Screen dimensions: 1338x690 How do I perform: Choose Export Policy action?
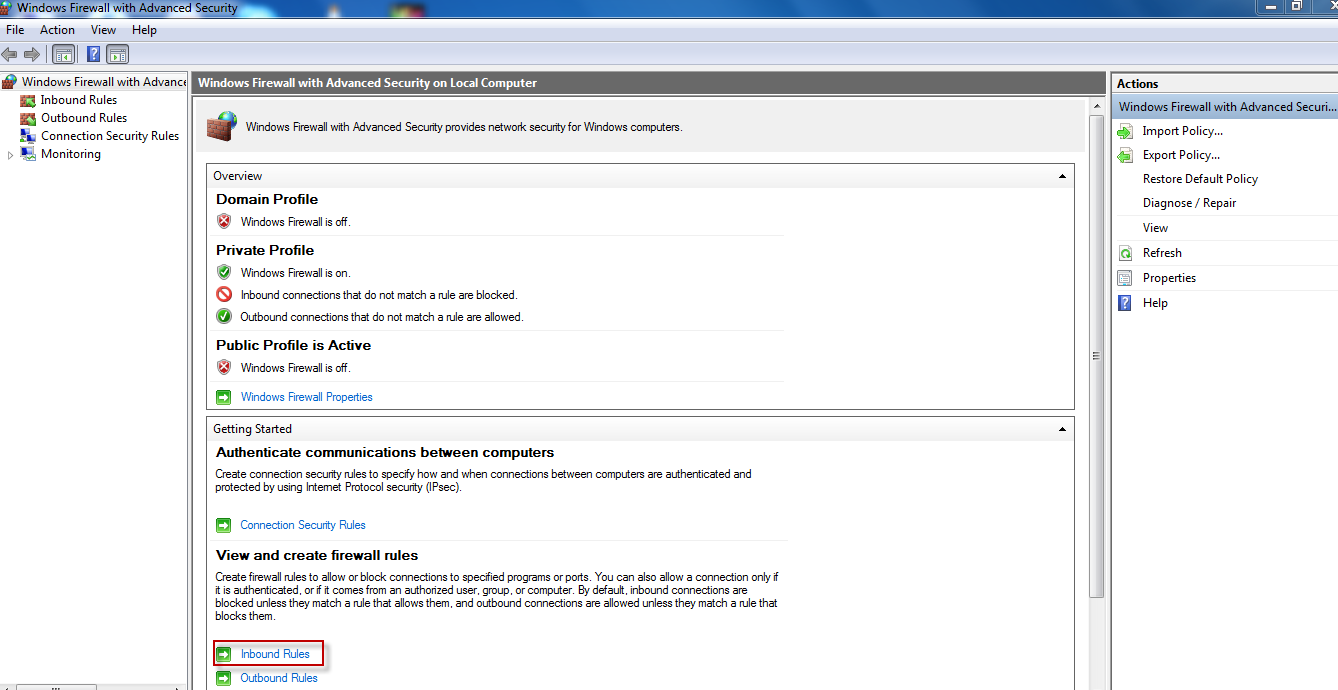[x=1181, y=155]
